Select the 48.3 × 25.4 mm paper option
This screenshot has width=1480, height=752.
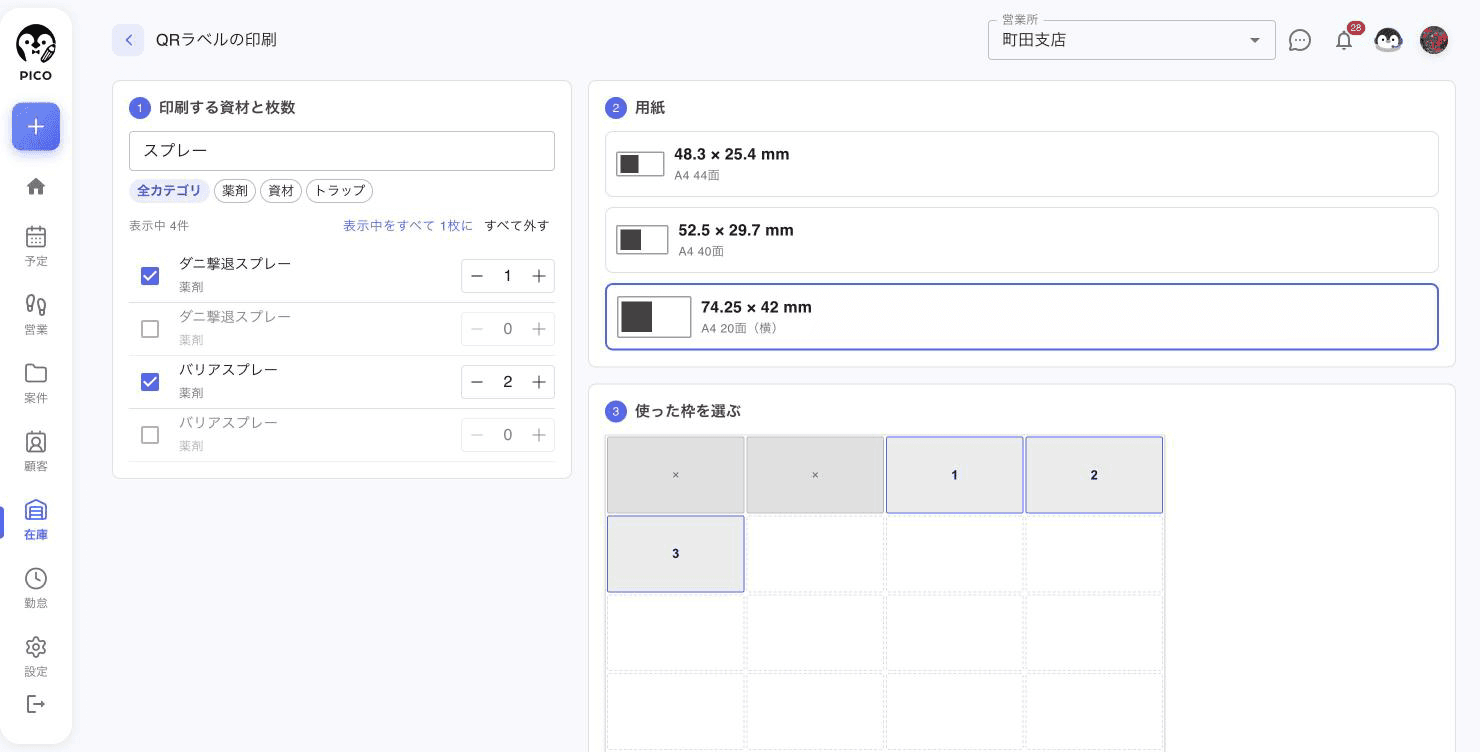pyautogui.click(x=1022, y=164)
